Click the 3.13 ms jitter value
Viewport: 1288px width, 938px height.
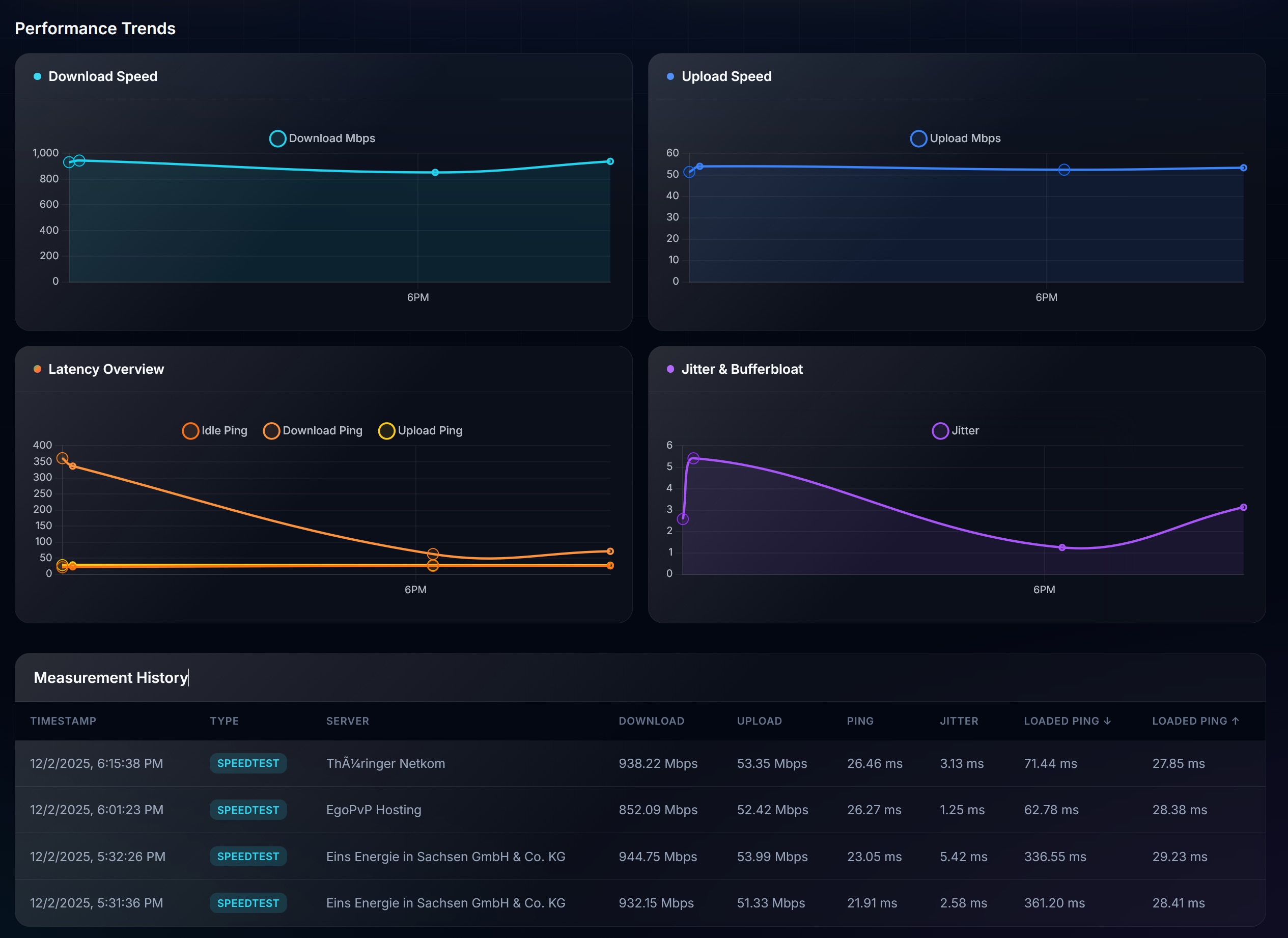click(x=962, y=763)
